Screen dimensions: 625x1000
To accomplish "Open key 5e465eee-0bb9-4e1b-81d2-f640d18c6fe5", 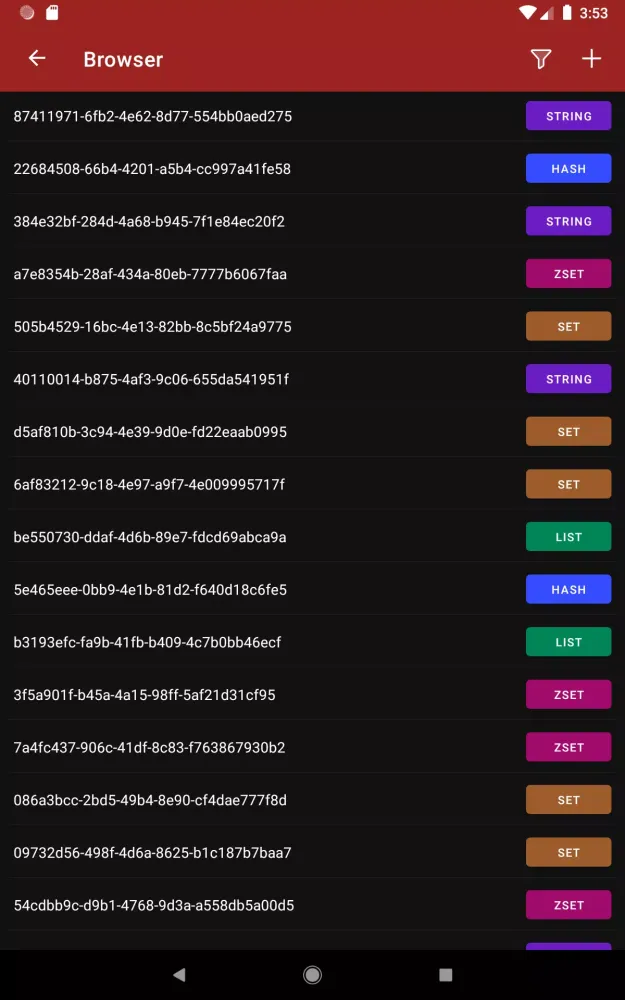I will (150, 590).
